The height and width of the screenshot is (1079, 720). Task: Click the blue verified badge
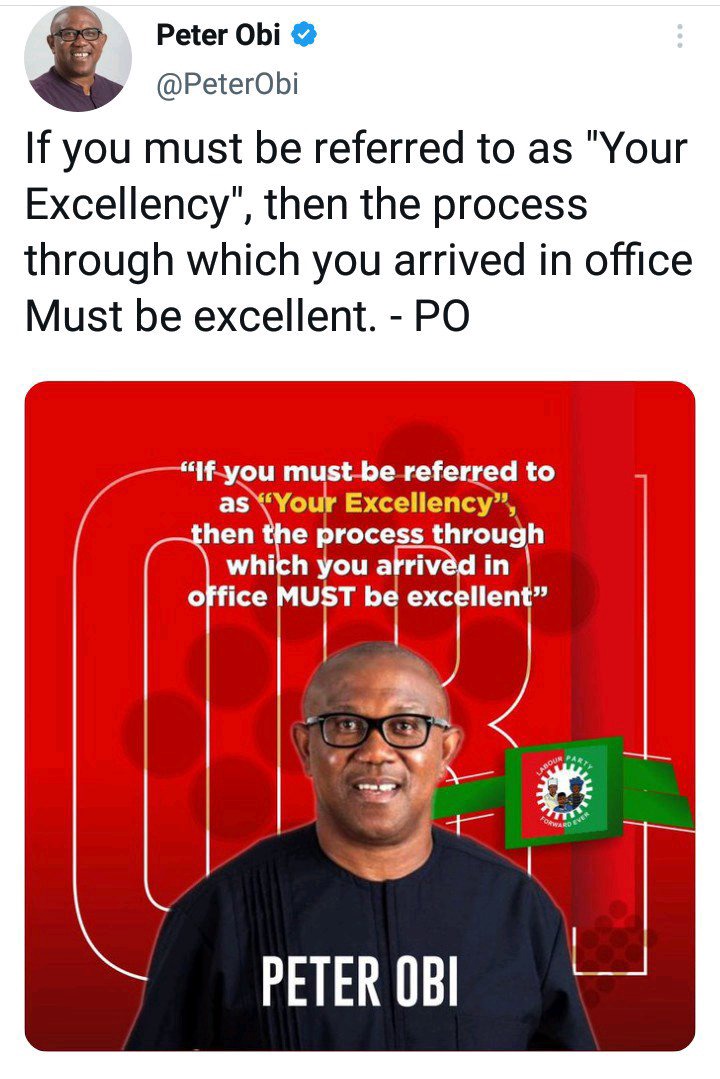point(304,34)
